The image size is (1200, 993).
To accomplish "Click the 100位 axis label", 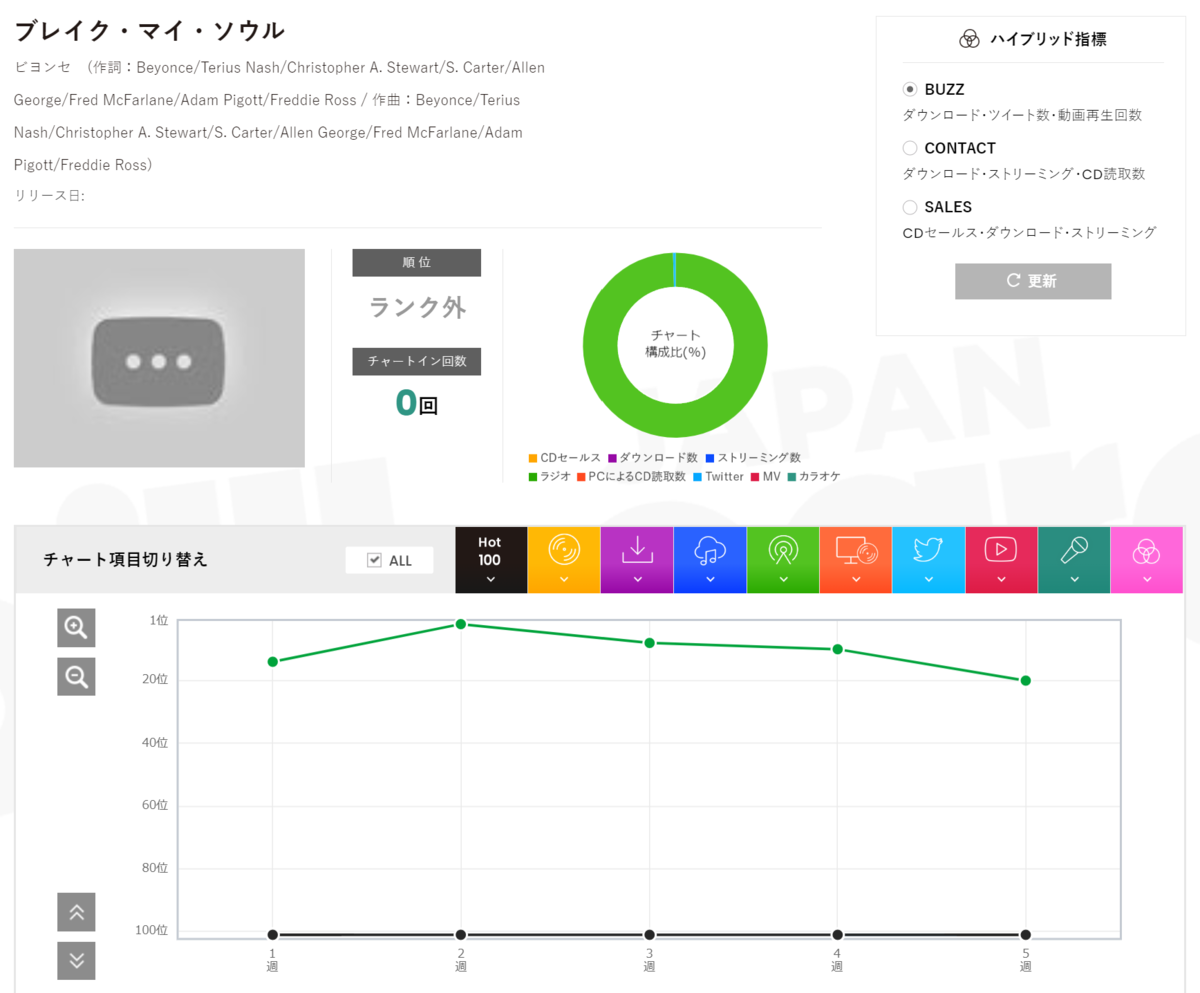I will coord(153,931).
